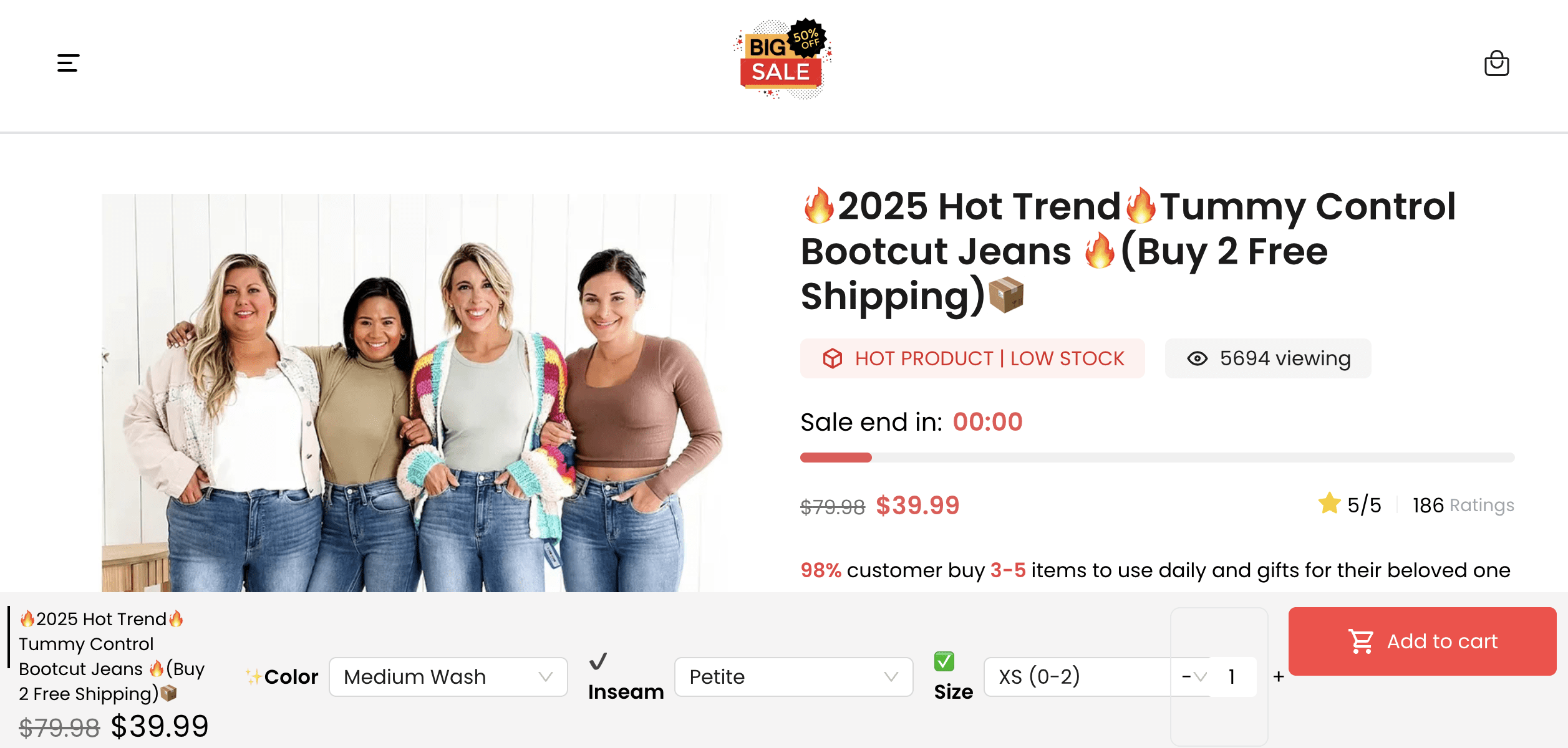Open the hamburger menu icon

click(x=68, y=63)
